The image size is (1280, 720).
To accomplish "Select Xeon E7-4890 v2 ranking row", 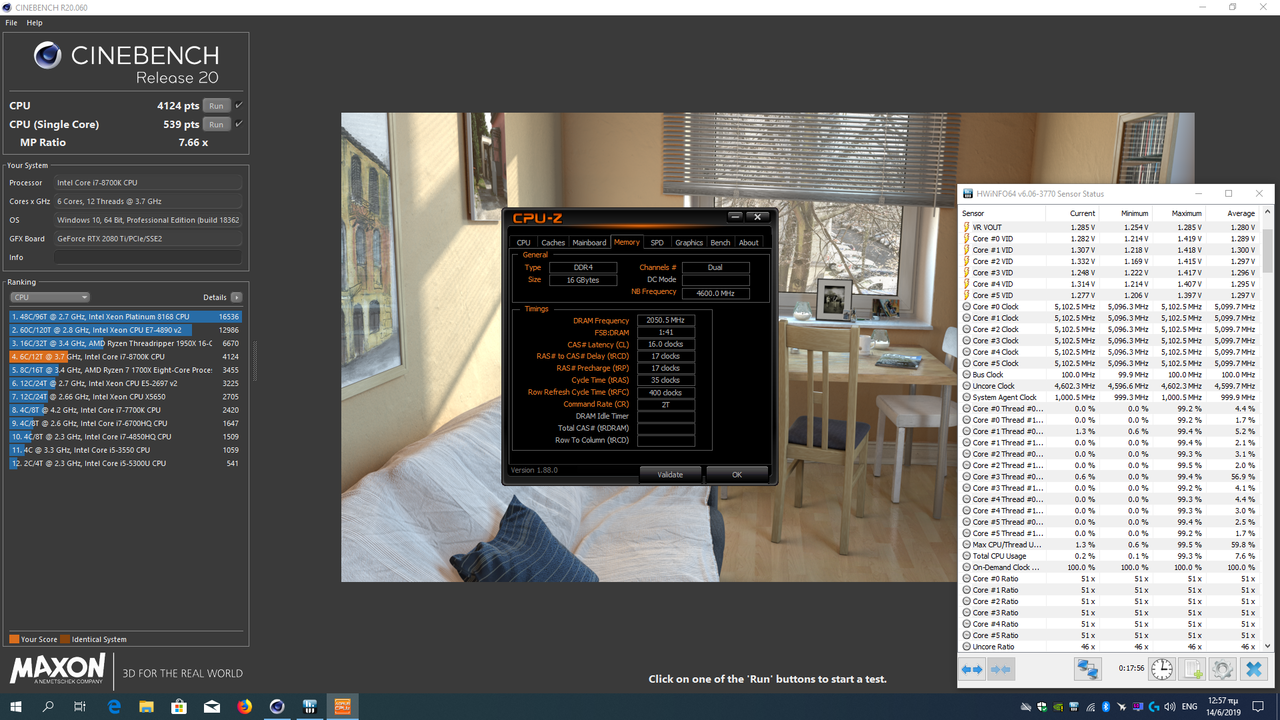I will [x=125, y=329].
